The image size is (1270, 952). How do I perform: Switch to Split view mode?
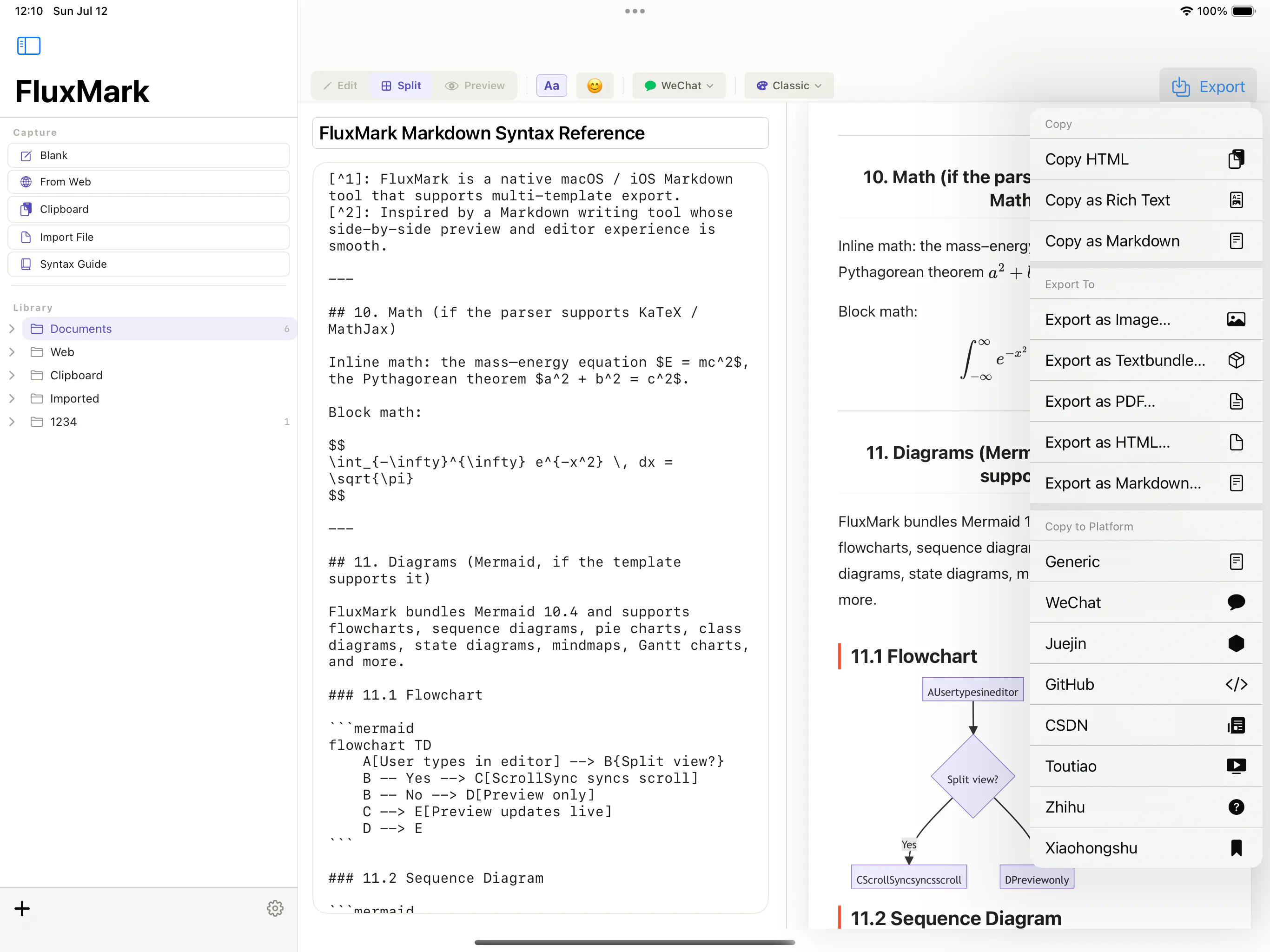coord(401,86)
